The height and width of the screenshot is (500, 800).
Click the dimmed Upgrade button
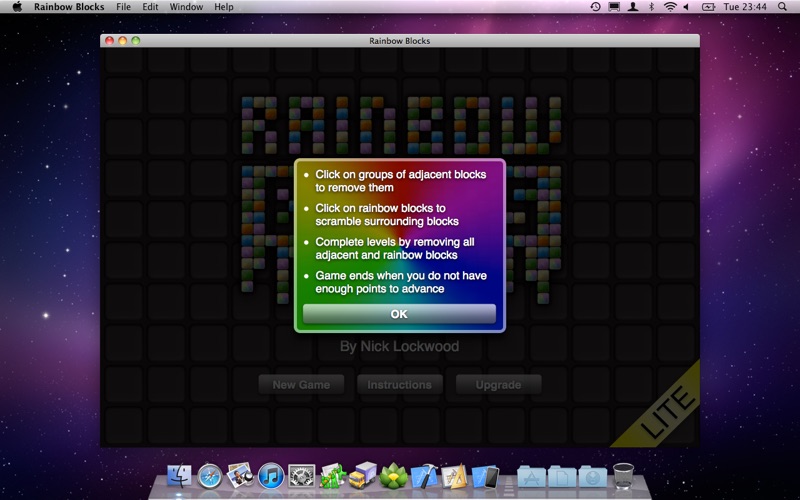pyautogui.click(x=498, y=385)
